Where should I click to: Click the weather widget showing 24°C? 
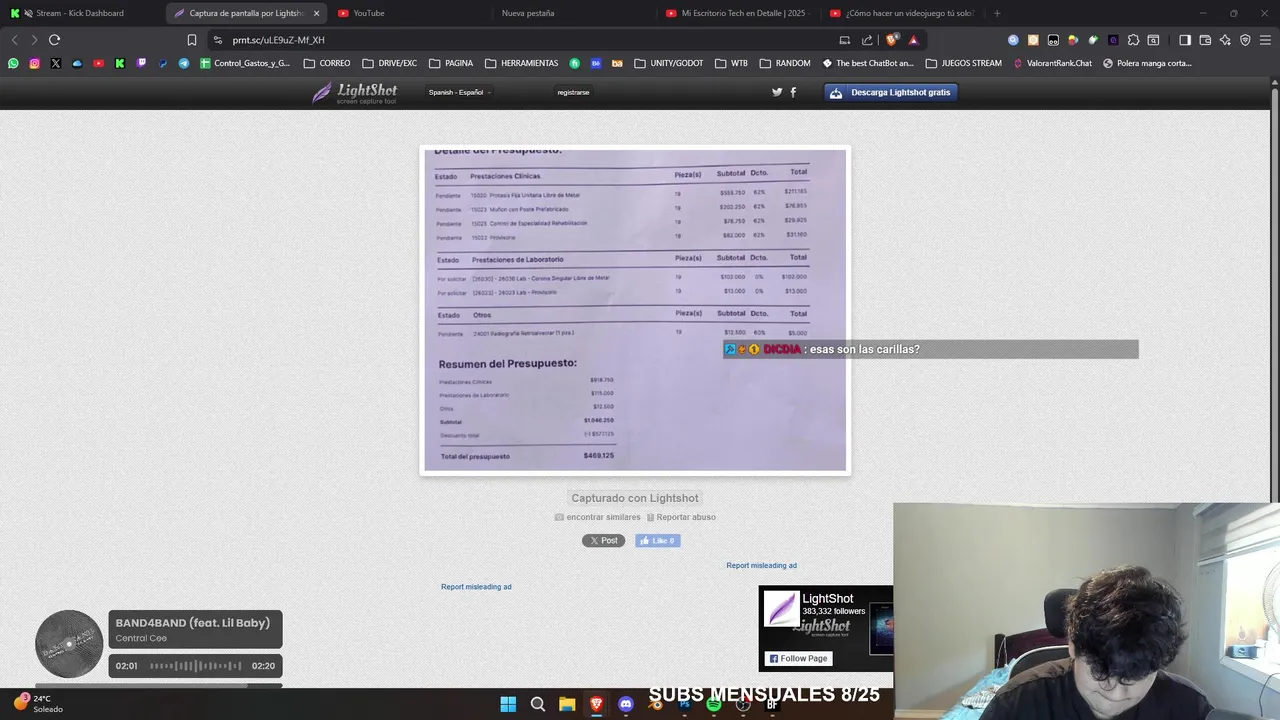[x=38, y=704]
